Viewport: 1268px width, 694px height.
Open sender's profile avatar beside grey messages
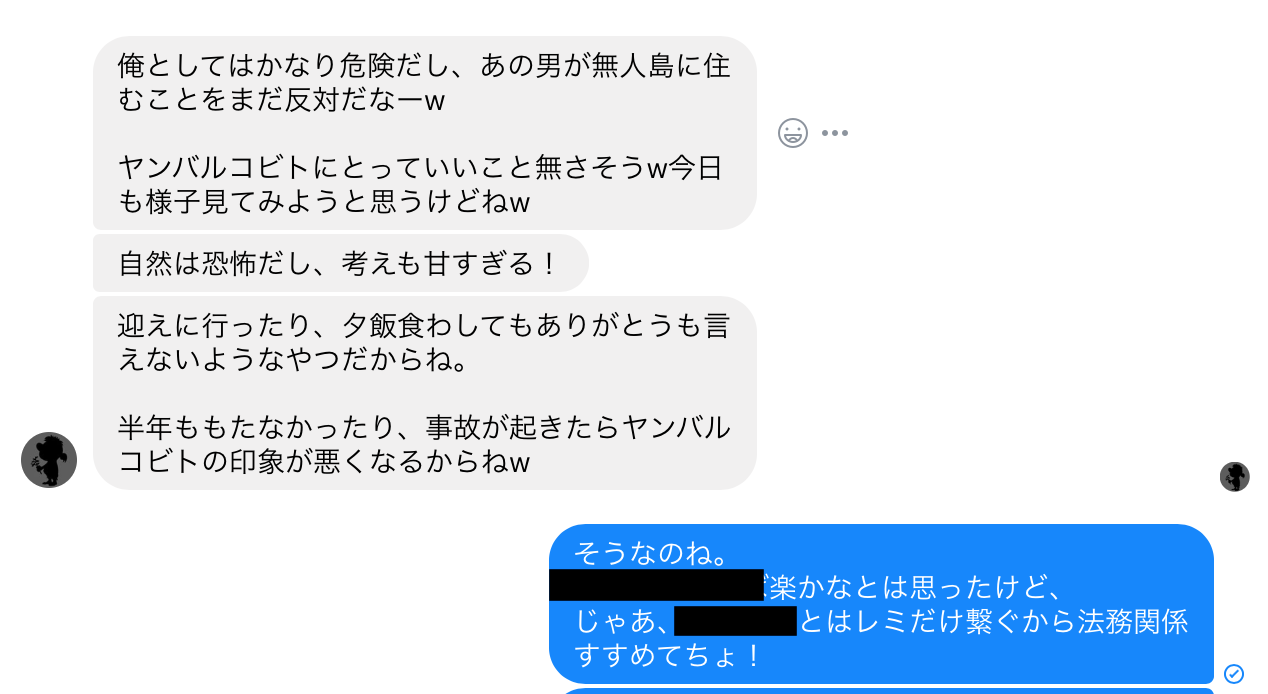(x=49, y=460)
